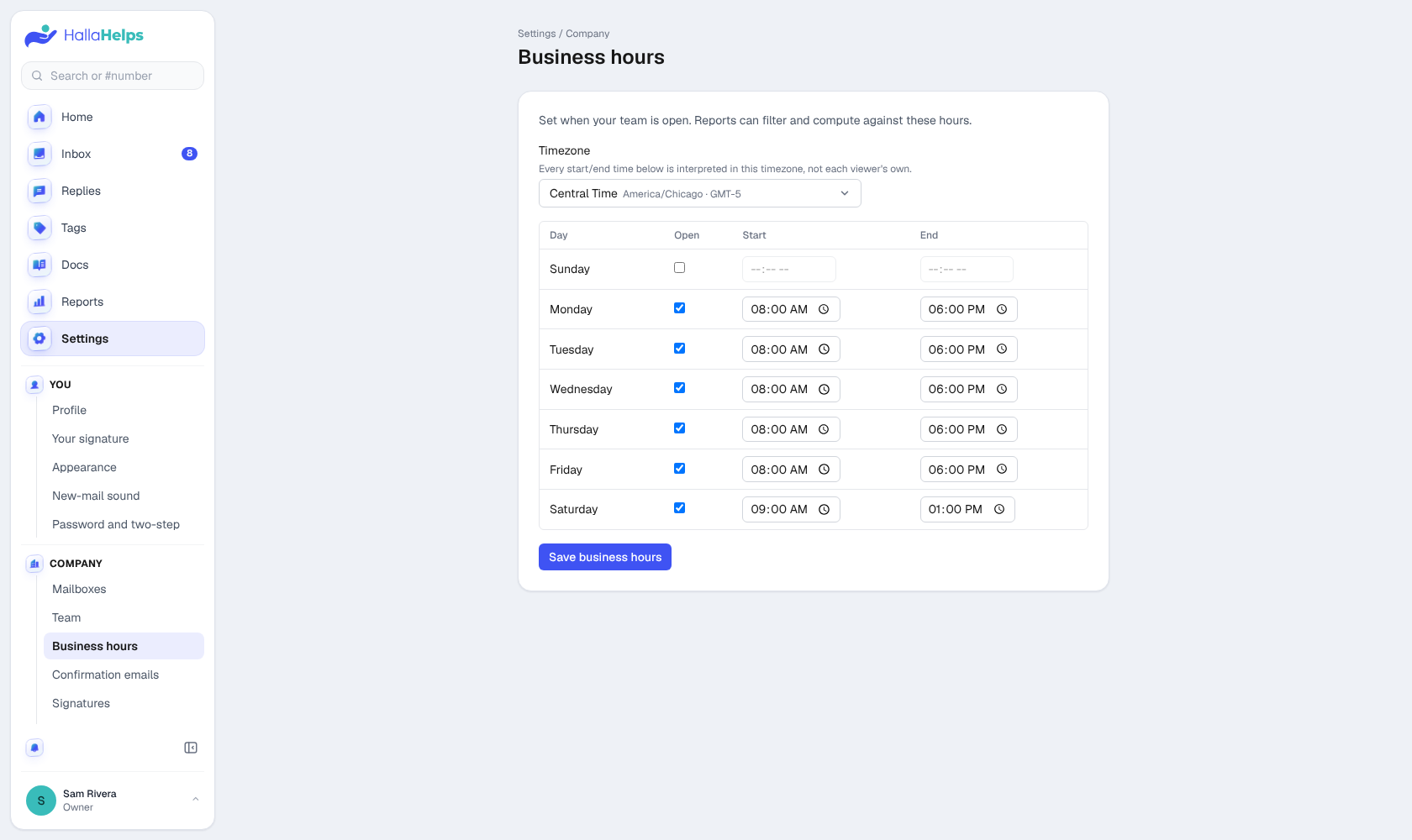Click clock icon in Saturday end time
This screenshot has width=1412, height=840.
999,509
